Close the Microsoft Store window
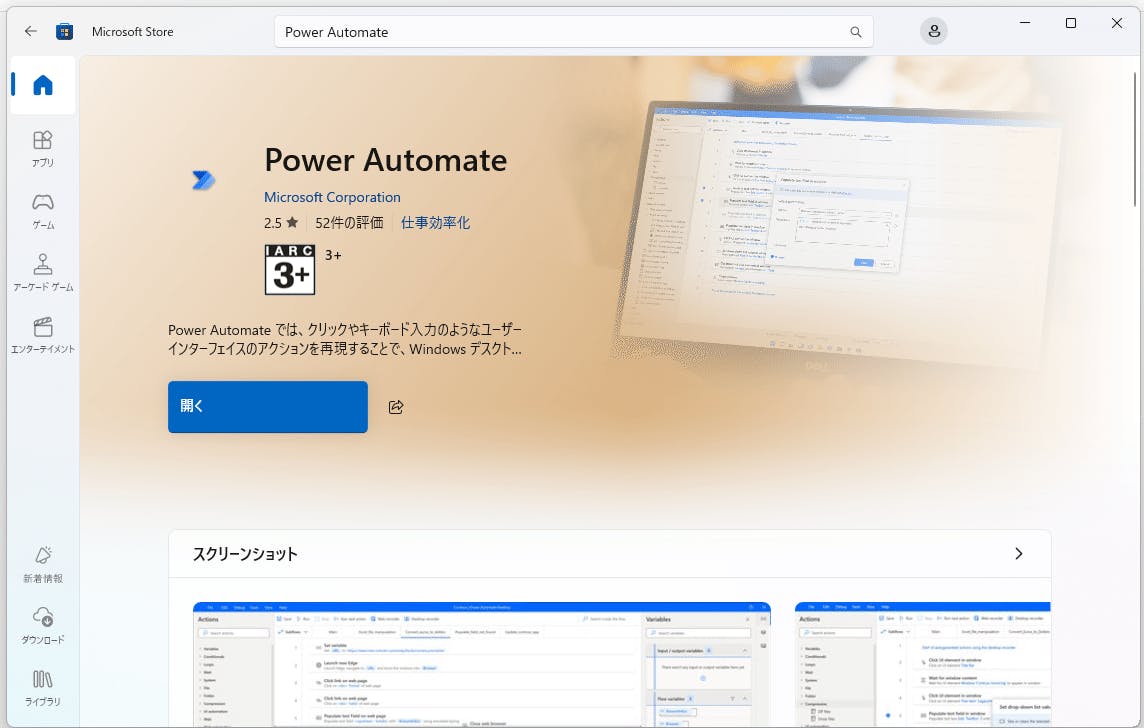Screen dimensions: 1144x728 click(x=1117, y=23)
